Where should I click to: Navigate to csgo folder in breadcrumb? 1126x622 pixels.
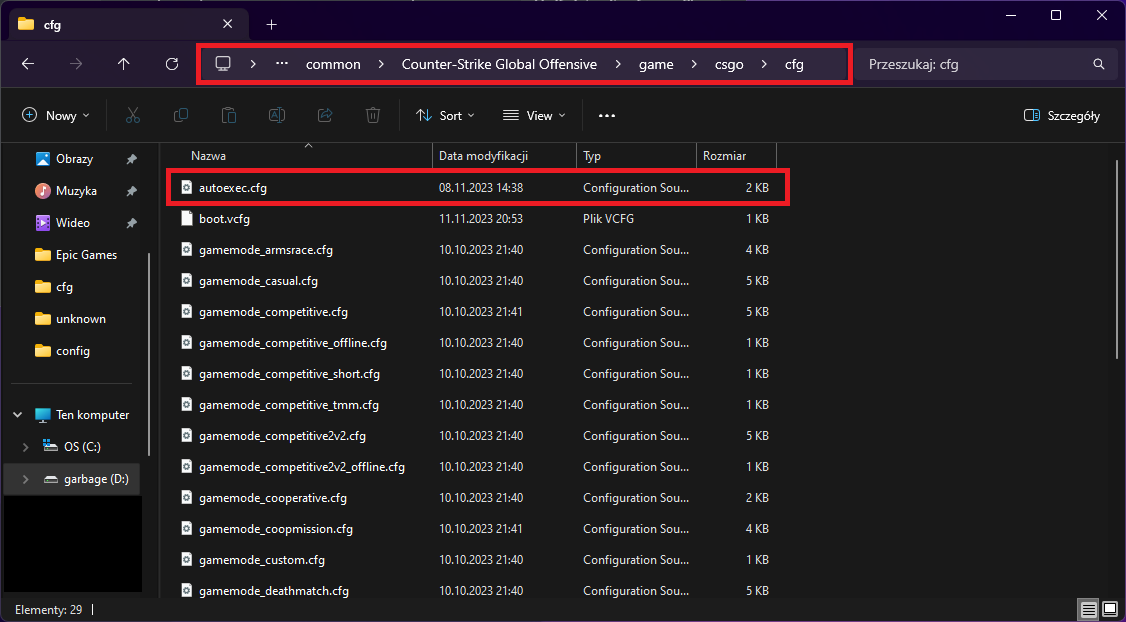coord(729,65)
